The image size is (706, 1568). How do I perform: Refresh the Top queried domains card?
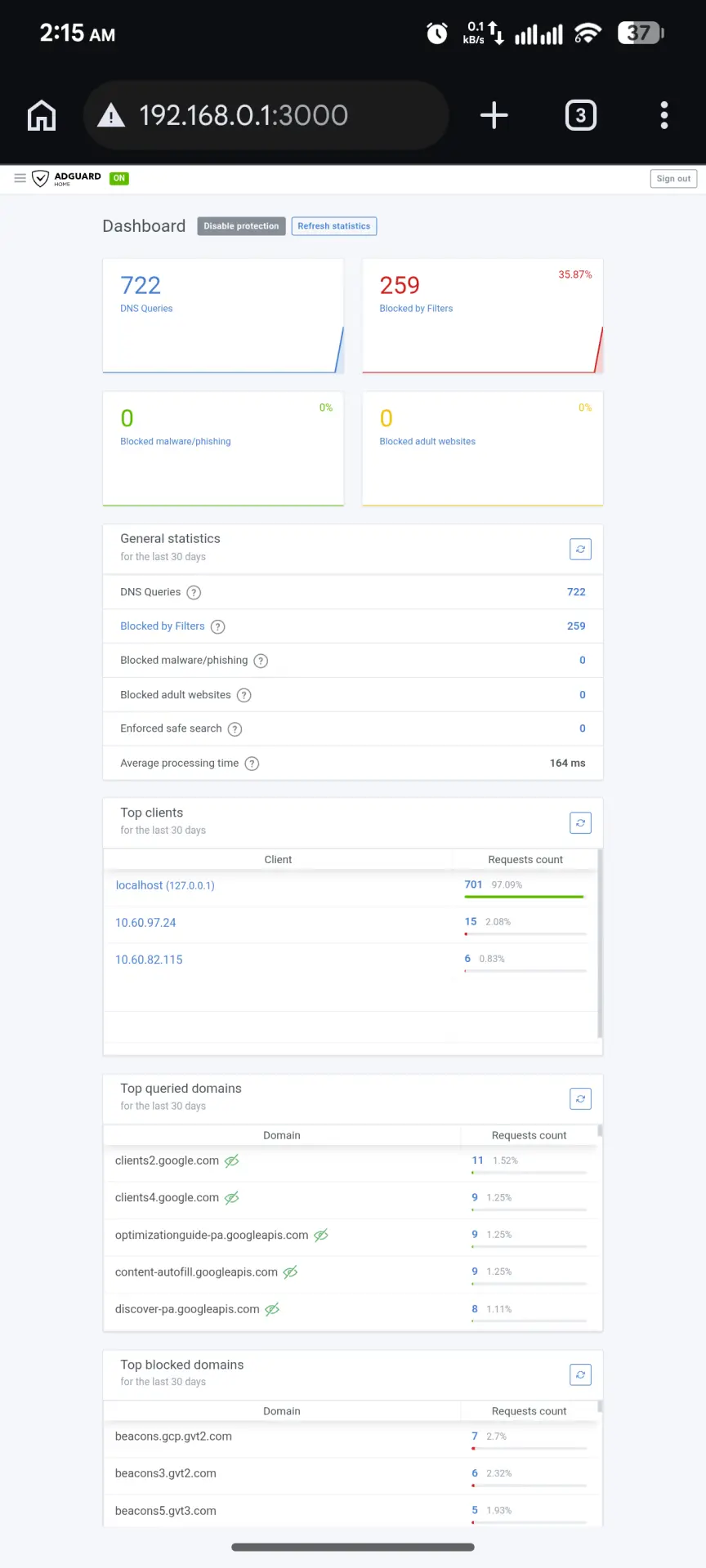pos(580,1099)
